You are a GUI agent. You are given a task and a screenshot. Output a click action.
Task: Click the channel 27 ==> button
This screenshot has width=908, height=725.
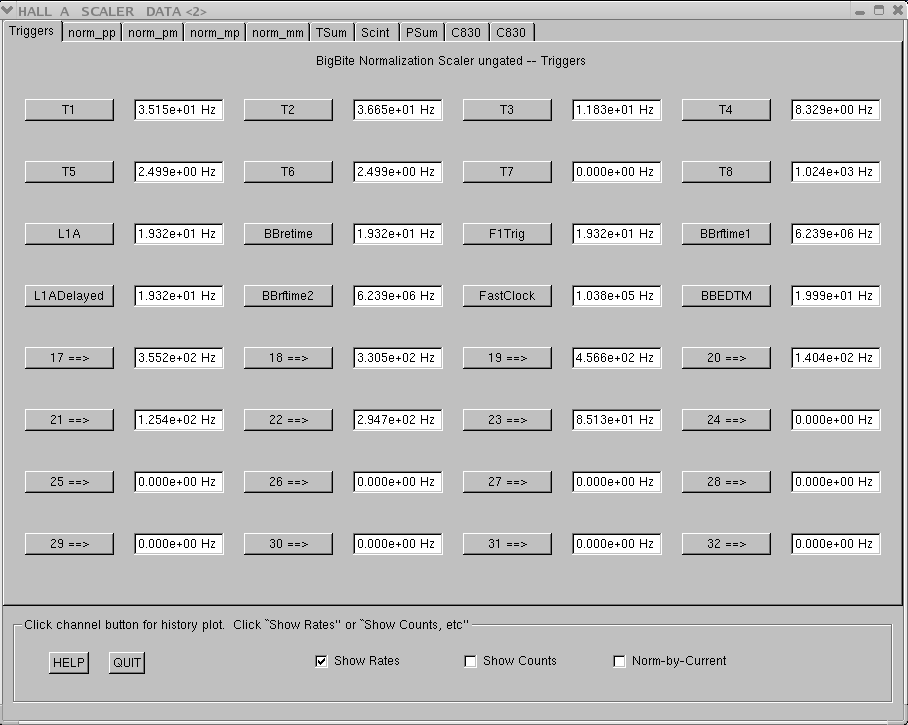click(x=507, y=482)
